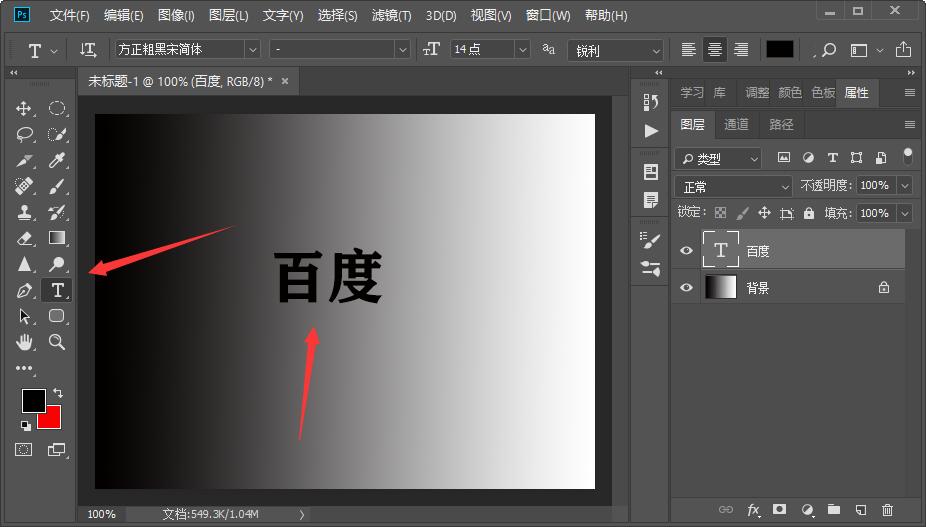Open the red background color picker
926x527 pixels.
pos(52,419)
